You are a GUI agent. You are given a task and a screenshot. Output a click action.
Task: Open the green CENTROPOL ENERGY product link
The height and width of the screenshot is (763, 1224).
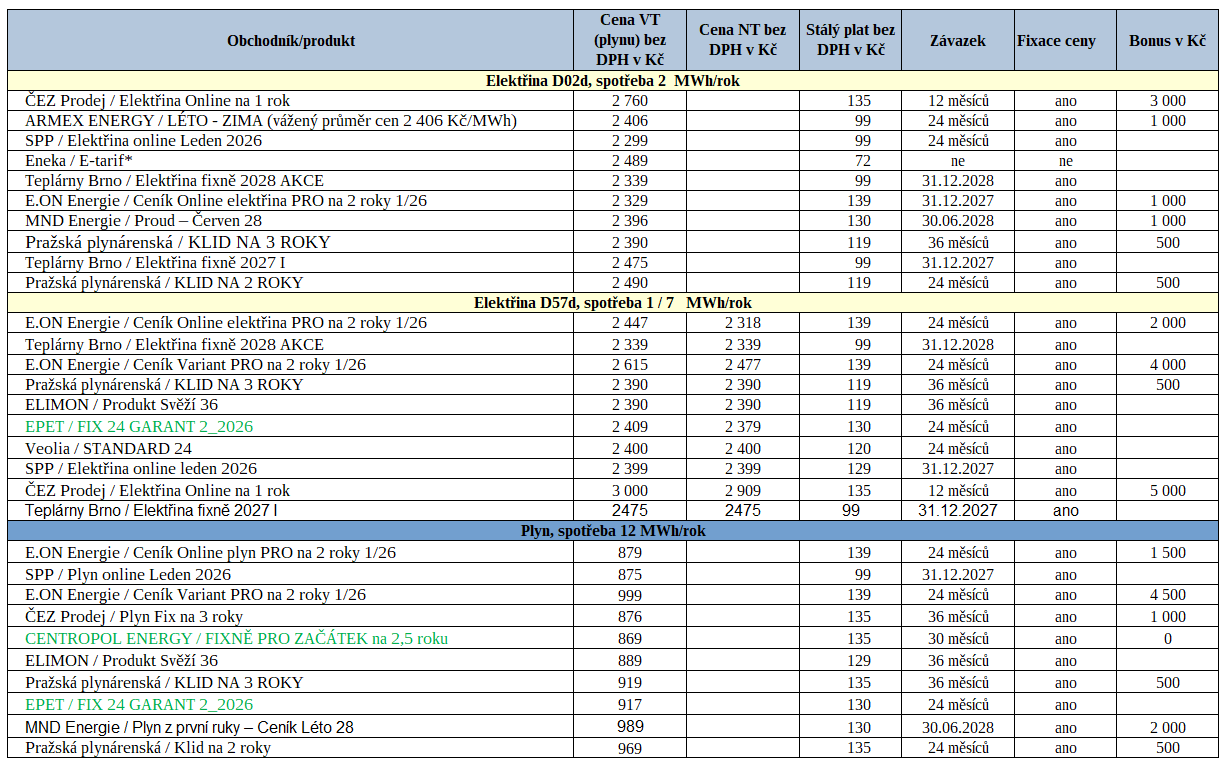click(x=236, y=639)
